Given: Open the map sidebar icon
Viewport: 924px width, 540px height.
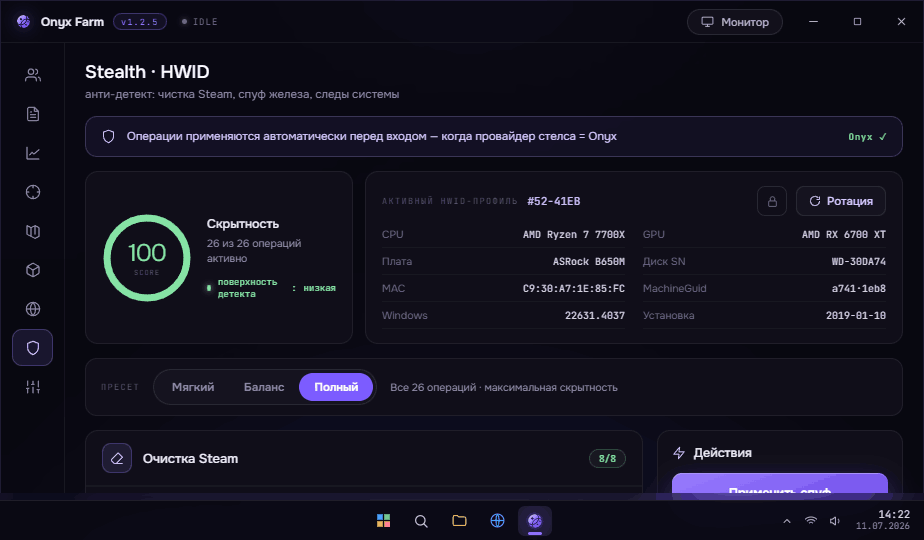Looking at the screenshot, I should coord(33,231).
